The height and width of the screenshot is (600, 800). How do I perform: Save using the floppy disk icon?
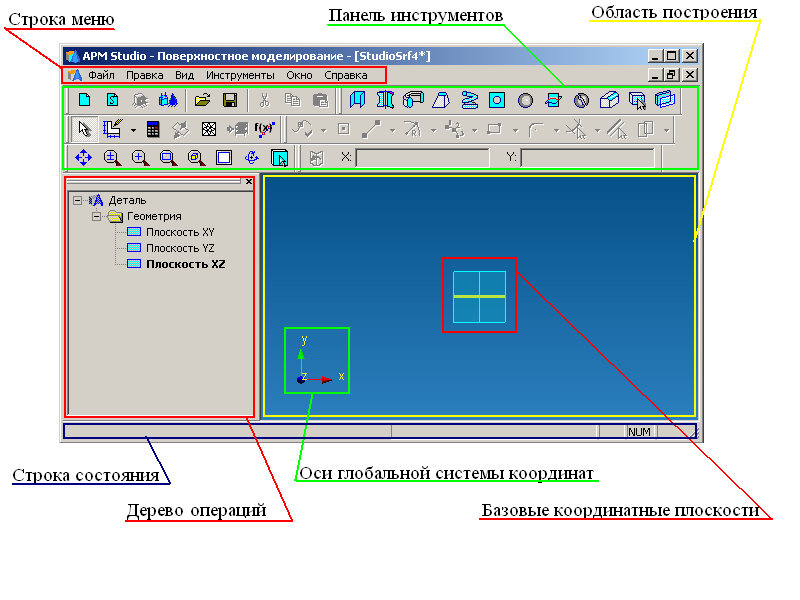pyautogui.click(x=230, y=100)
